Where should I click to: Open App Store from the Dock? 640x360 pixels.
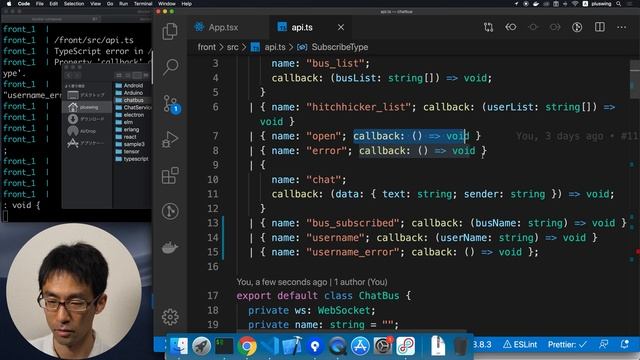360,346
